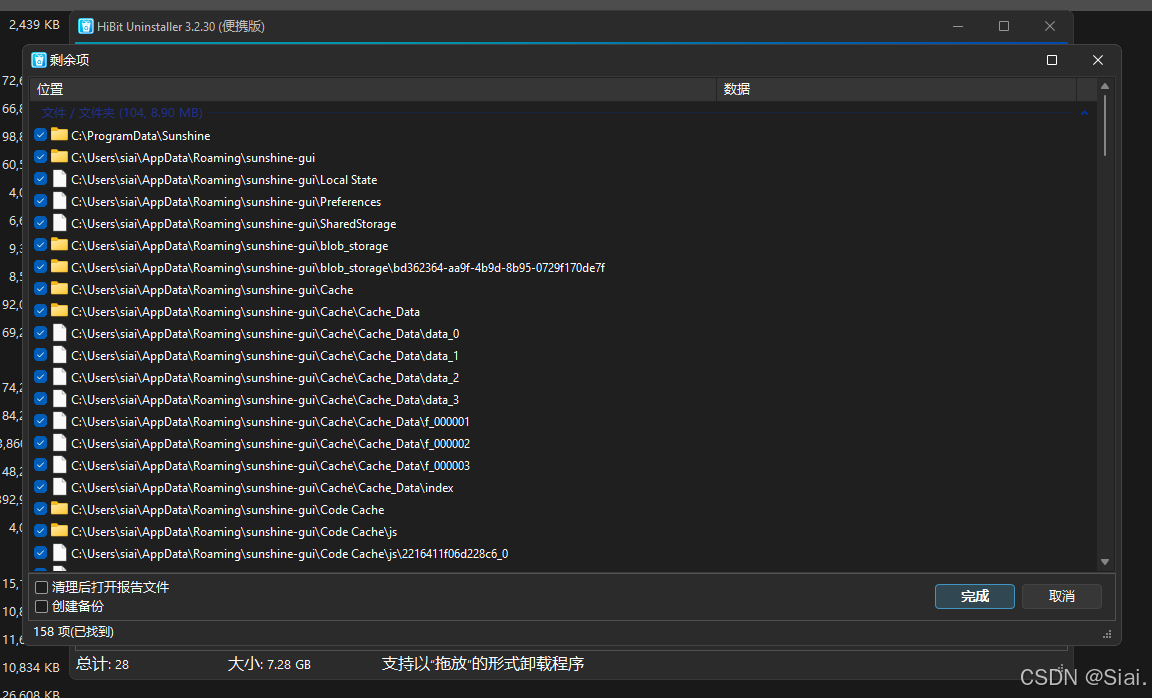
Task: Click 总计: 28 in HiBit Uninstaller status bar
Action: coord(102,664)
